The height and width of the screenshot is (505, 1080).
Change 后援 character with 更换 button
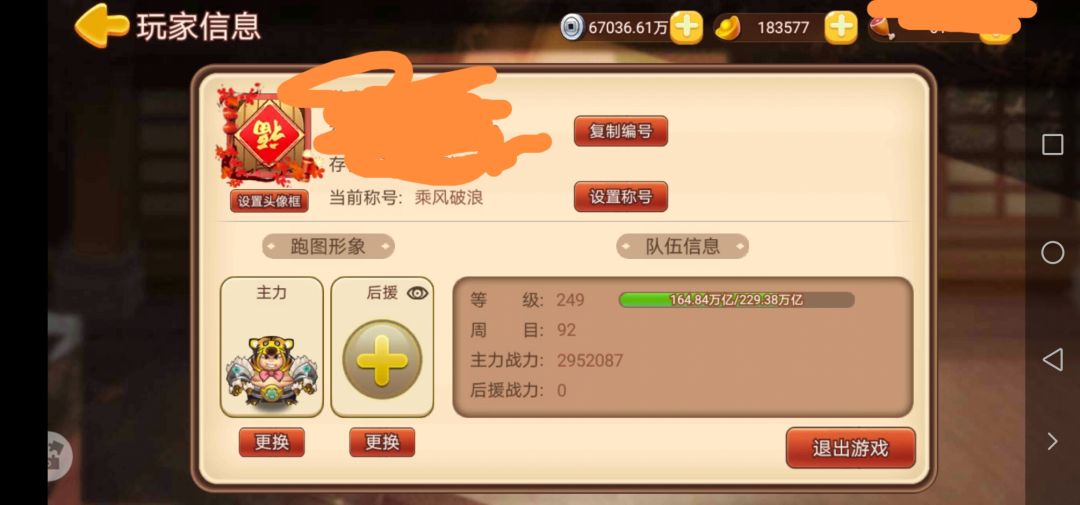(382, 442)
